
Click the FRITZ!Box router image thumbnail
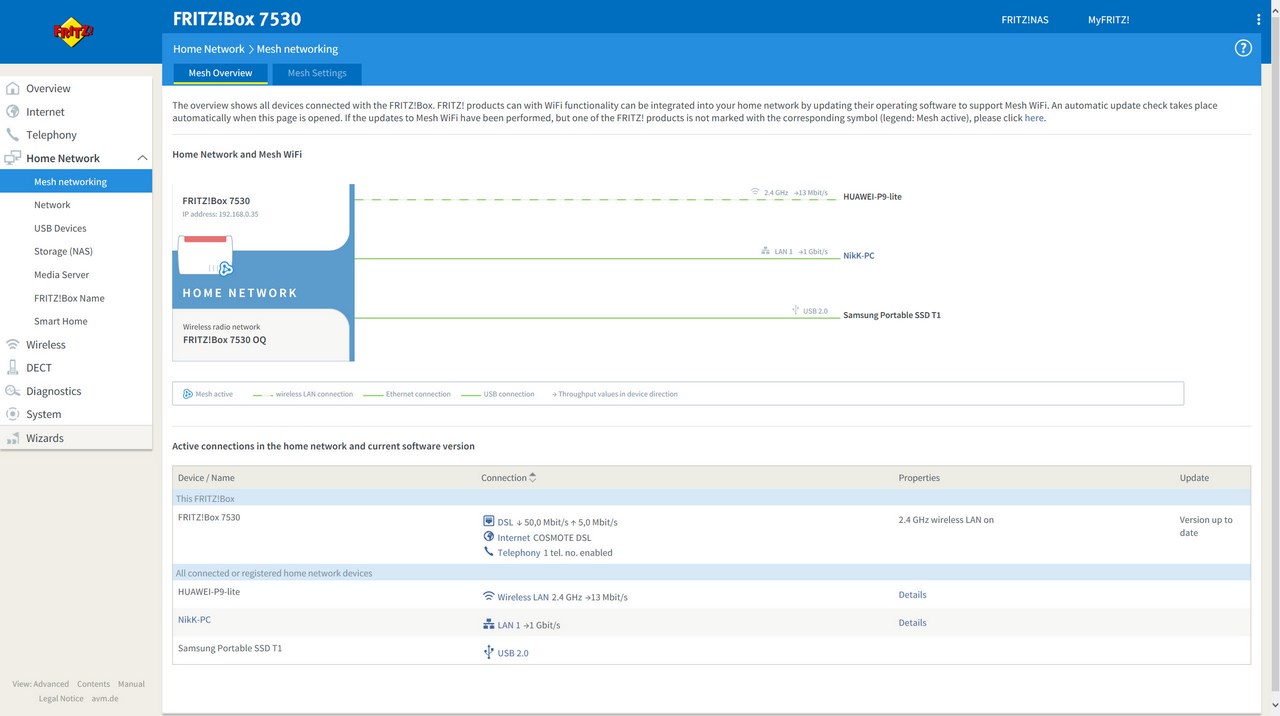pos(205,255)
